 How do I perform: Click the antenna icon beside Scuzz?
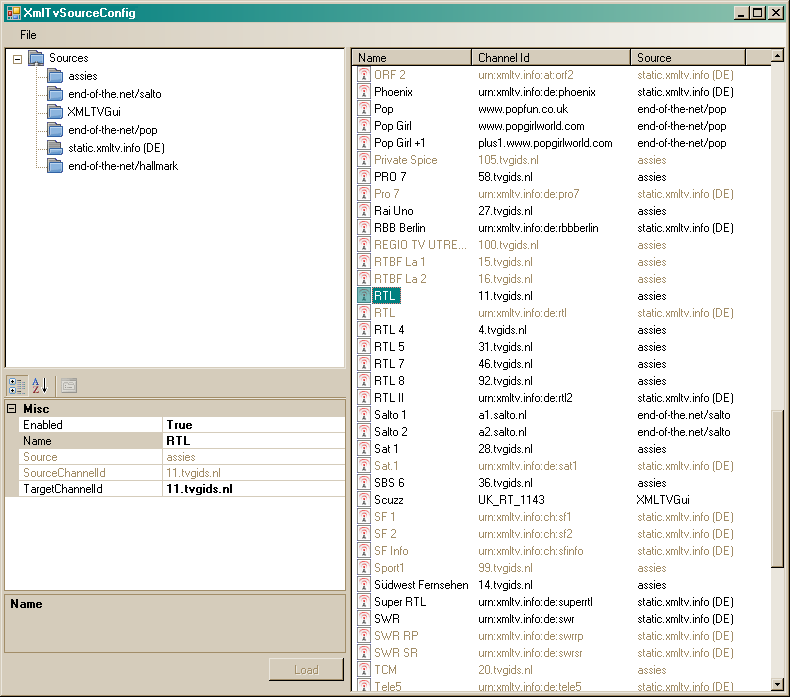tap(364, 500)
